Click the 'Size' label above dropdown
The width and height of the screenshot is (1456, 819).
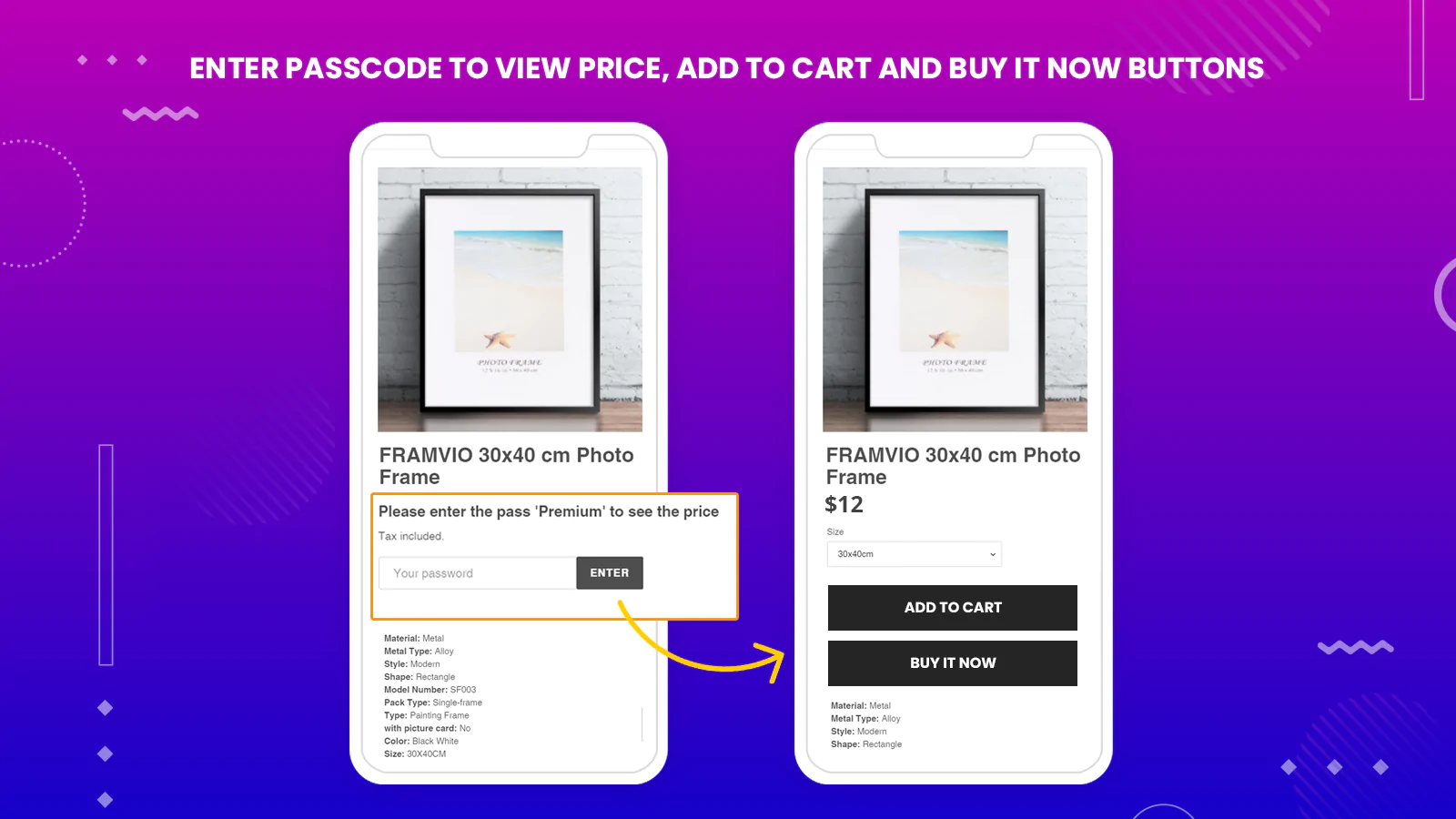835,531
